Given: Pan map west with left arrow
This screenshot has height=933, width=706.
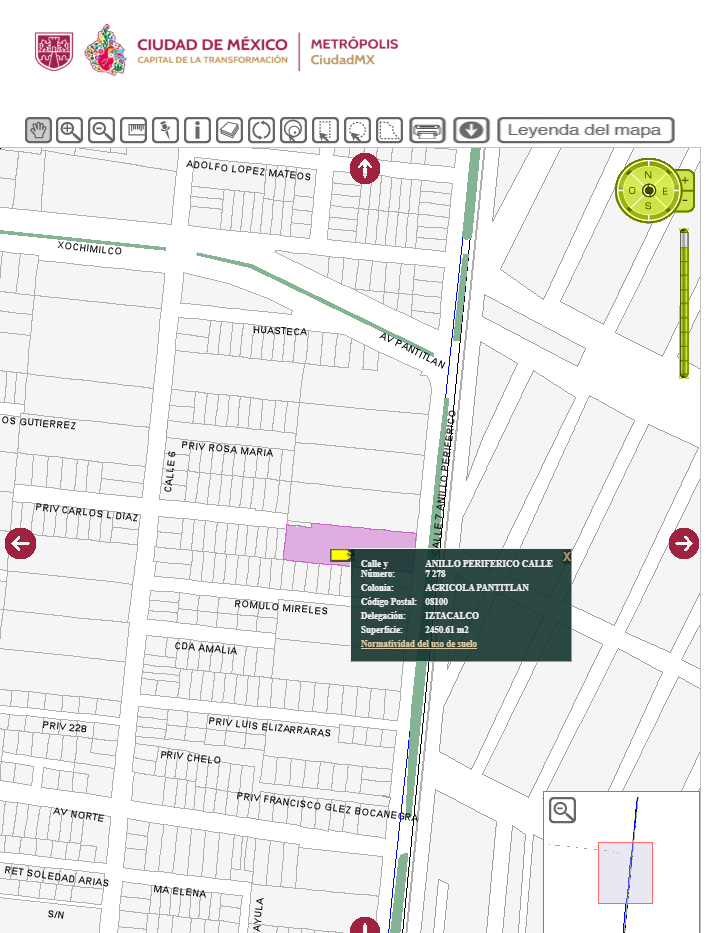Looking at the screenshot, I should coord(21,543).
